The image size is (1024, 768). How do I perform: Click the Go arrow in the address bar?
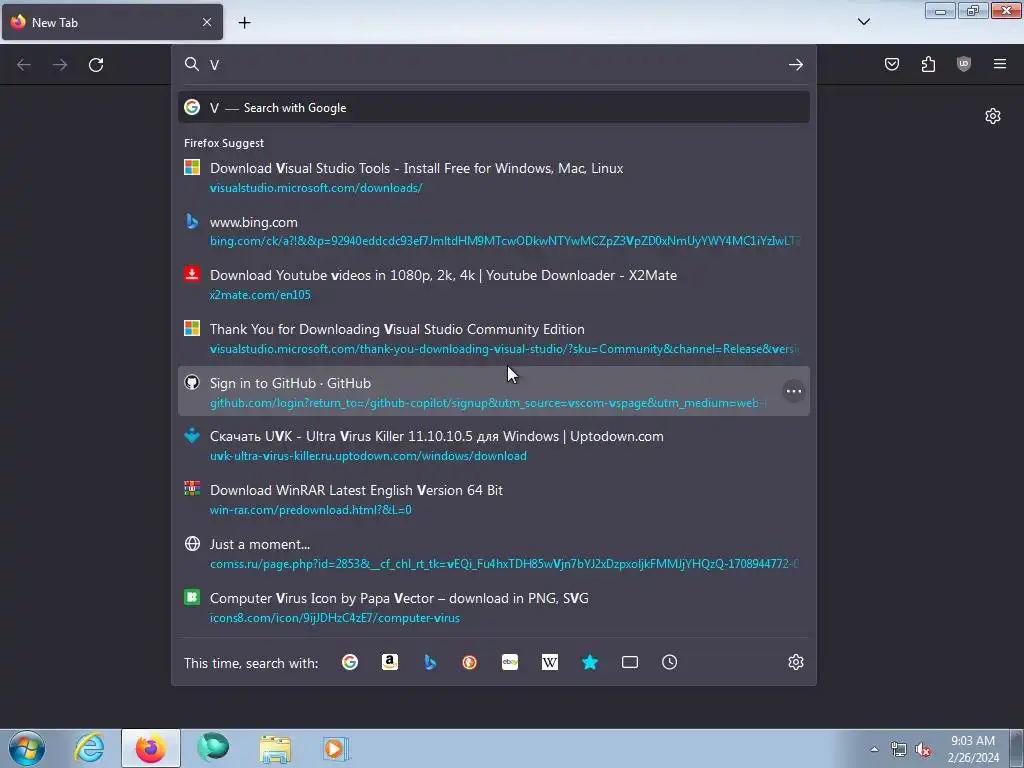click(x=795, y=64)
